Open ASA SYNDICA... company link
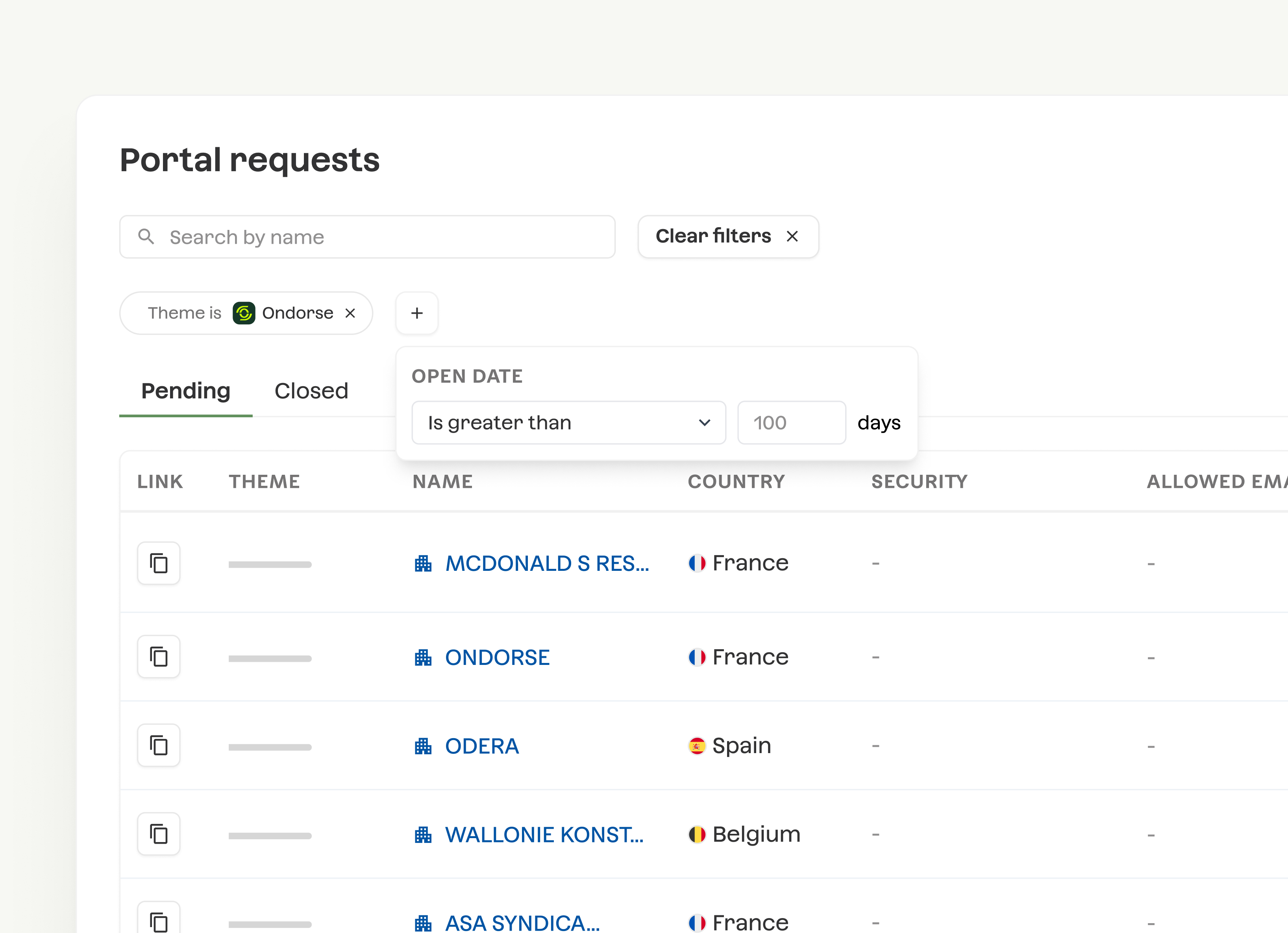 tap(522, 923)
